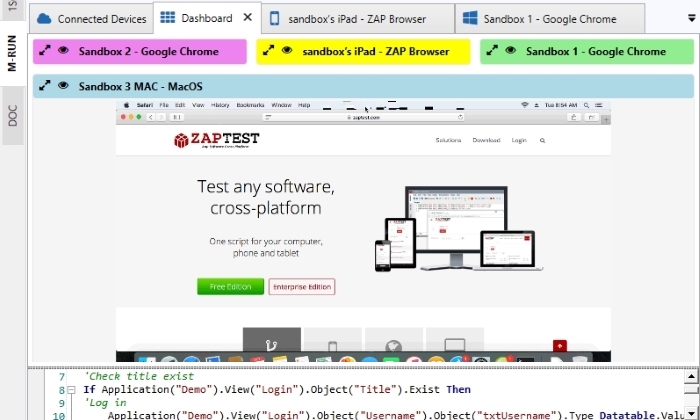Click the Enterprise Edition button
Image resolution: width=700 pixels, height=420 pixels.
(x=302, y=287)
